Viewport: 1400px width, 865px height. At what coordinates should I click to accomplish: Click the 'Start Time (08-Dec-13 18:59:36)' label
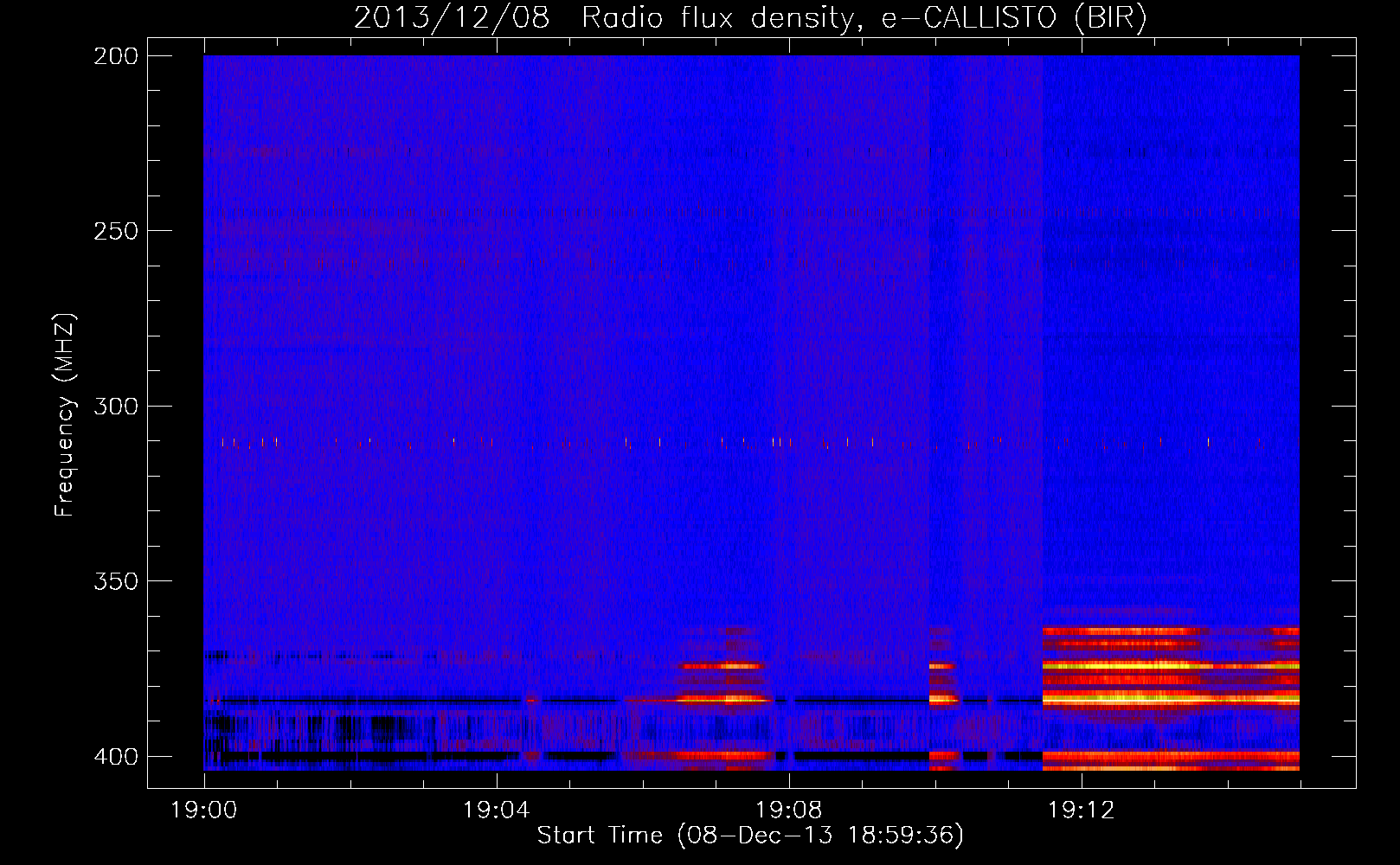(750, 836)
